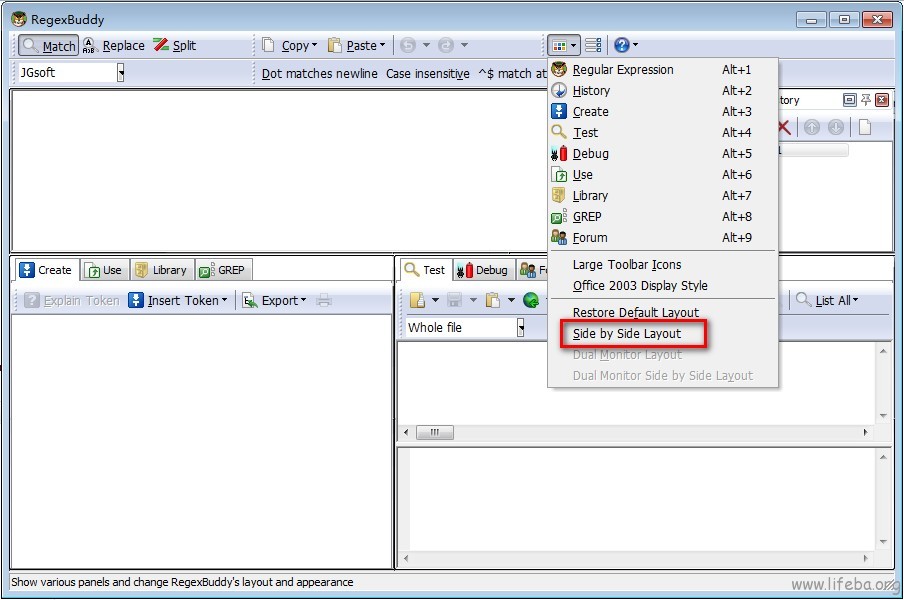
Task: Choose Test menu entry
Action: (x=662, y=133)
